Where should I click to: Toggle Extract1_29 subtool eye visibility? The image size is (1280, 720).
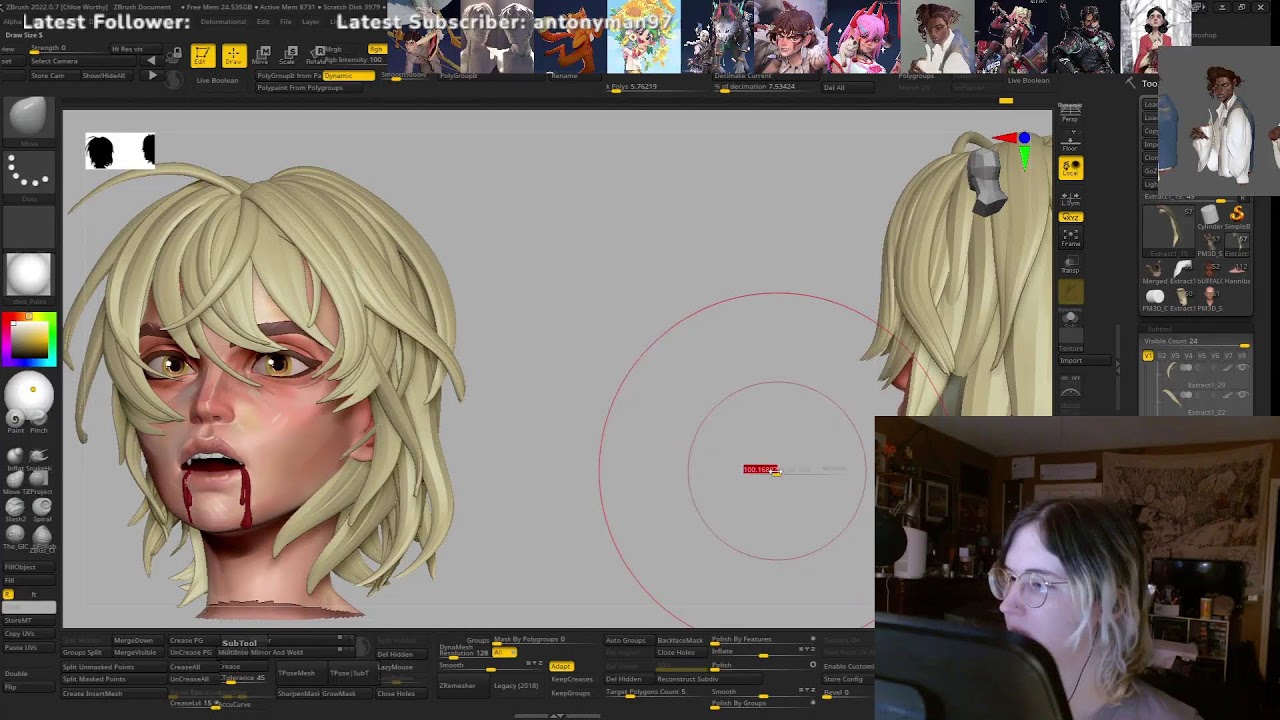(1243, 369)
